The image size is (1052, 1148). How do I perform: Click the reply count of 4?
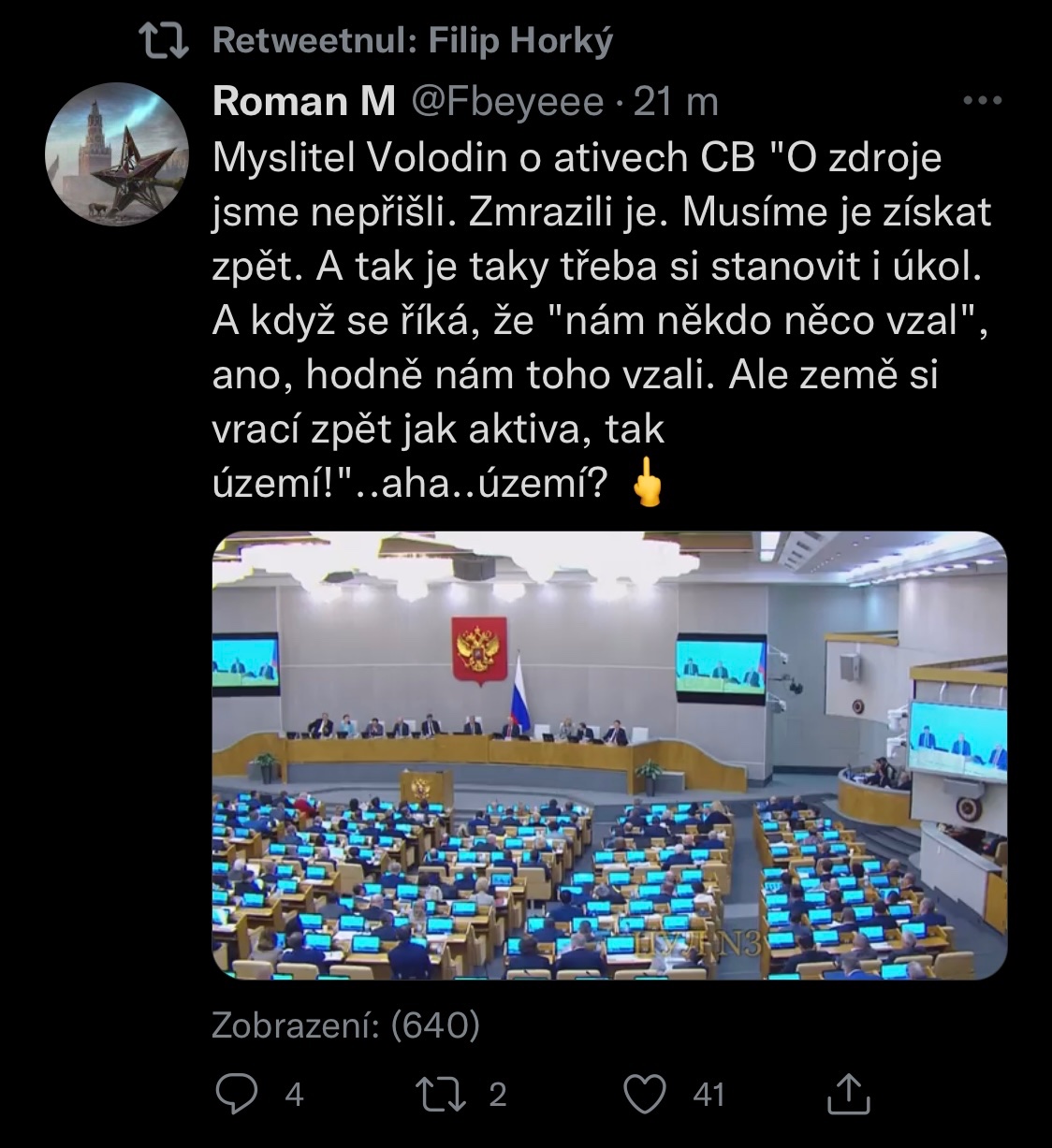pyautogui.click(x=294, y=1094)
